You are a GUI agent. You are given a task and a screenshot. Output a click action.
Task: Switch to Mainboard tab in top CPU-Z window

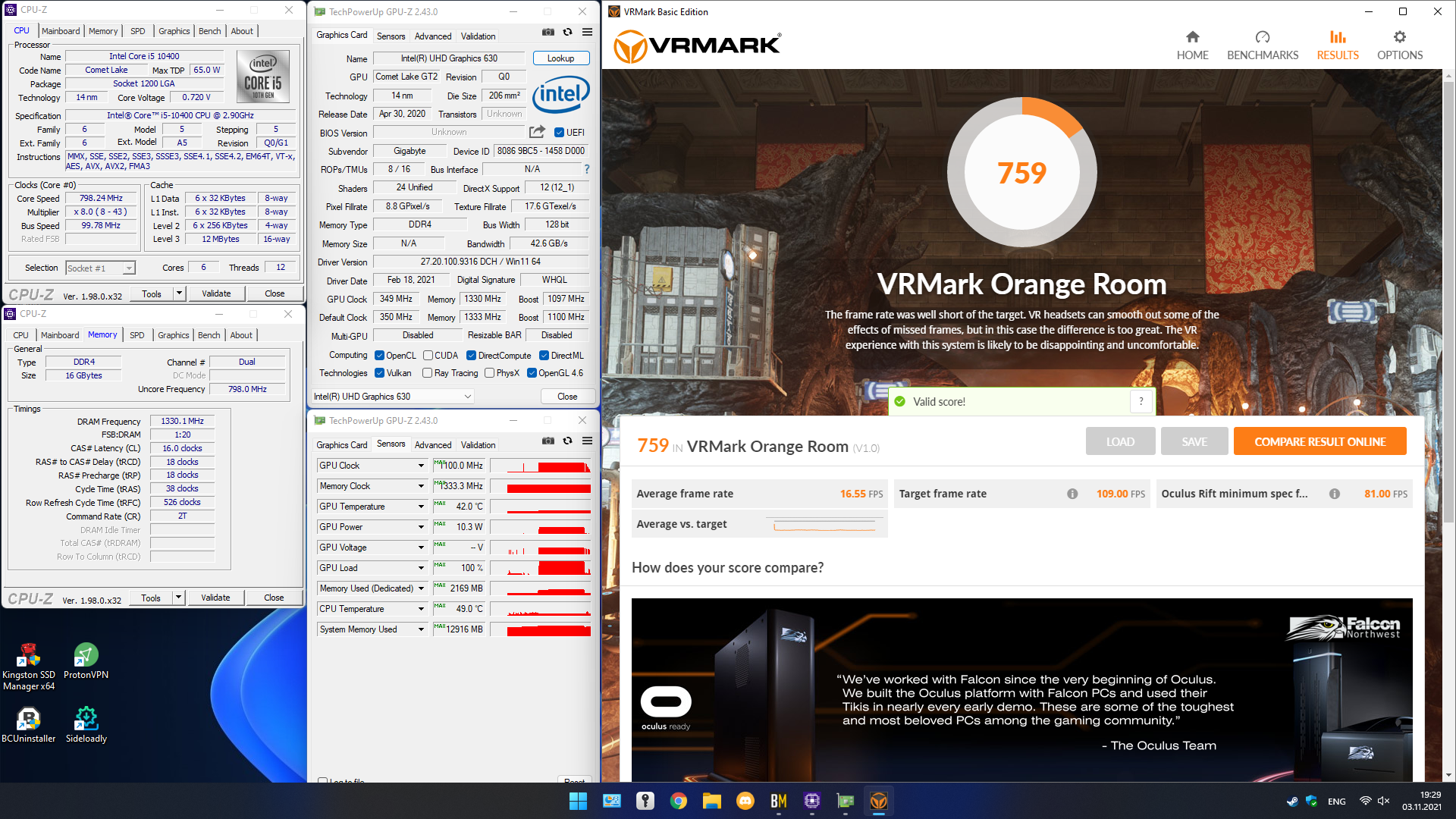tap(61, 31)
